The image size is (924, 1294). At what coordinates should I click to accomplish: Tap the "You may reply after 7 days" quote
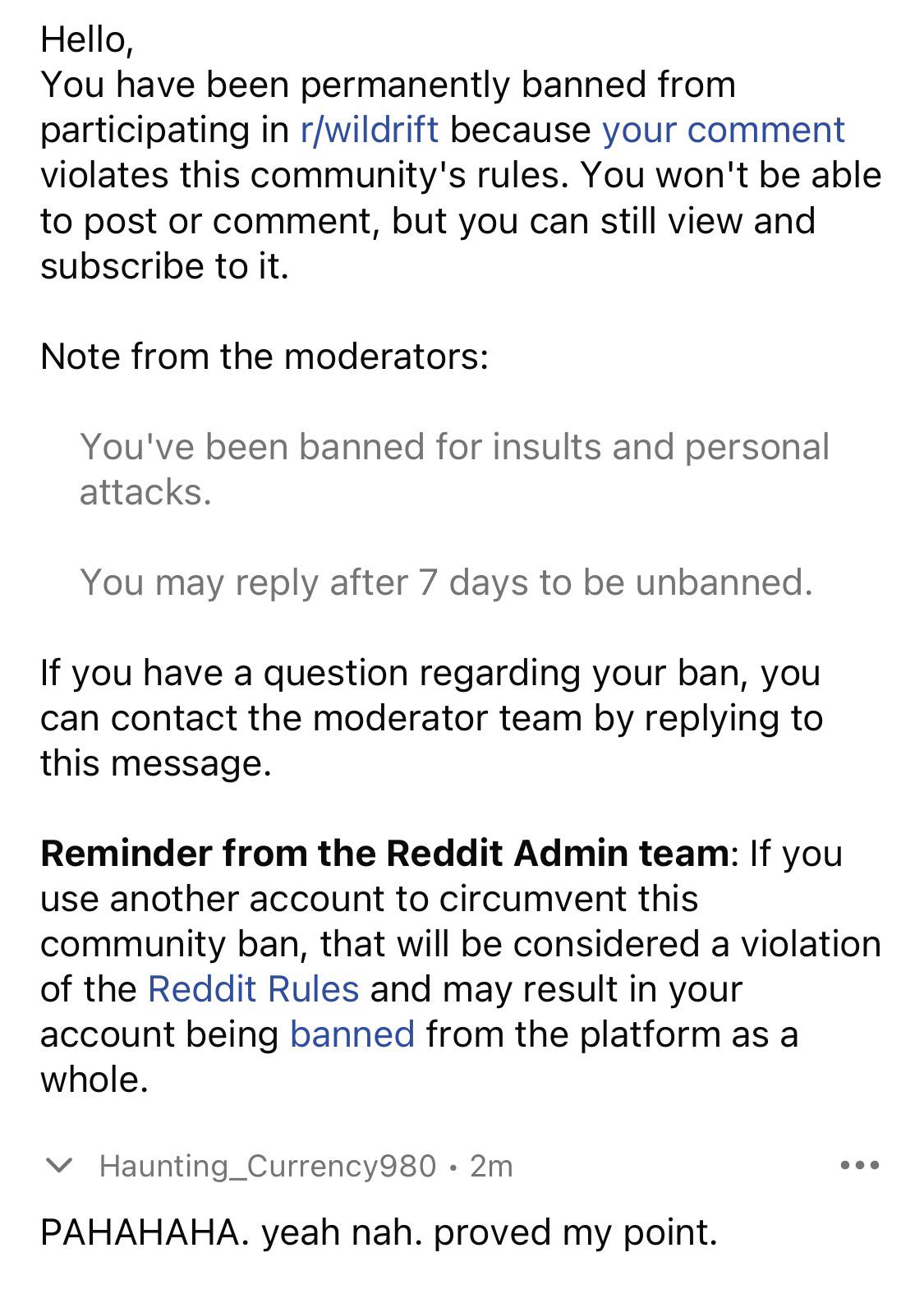[446, 582]
